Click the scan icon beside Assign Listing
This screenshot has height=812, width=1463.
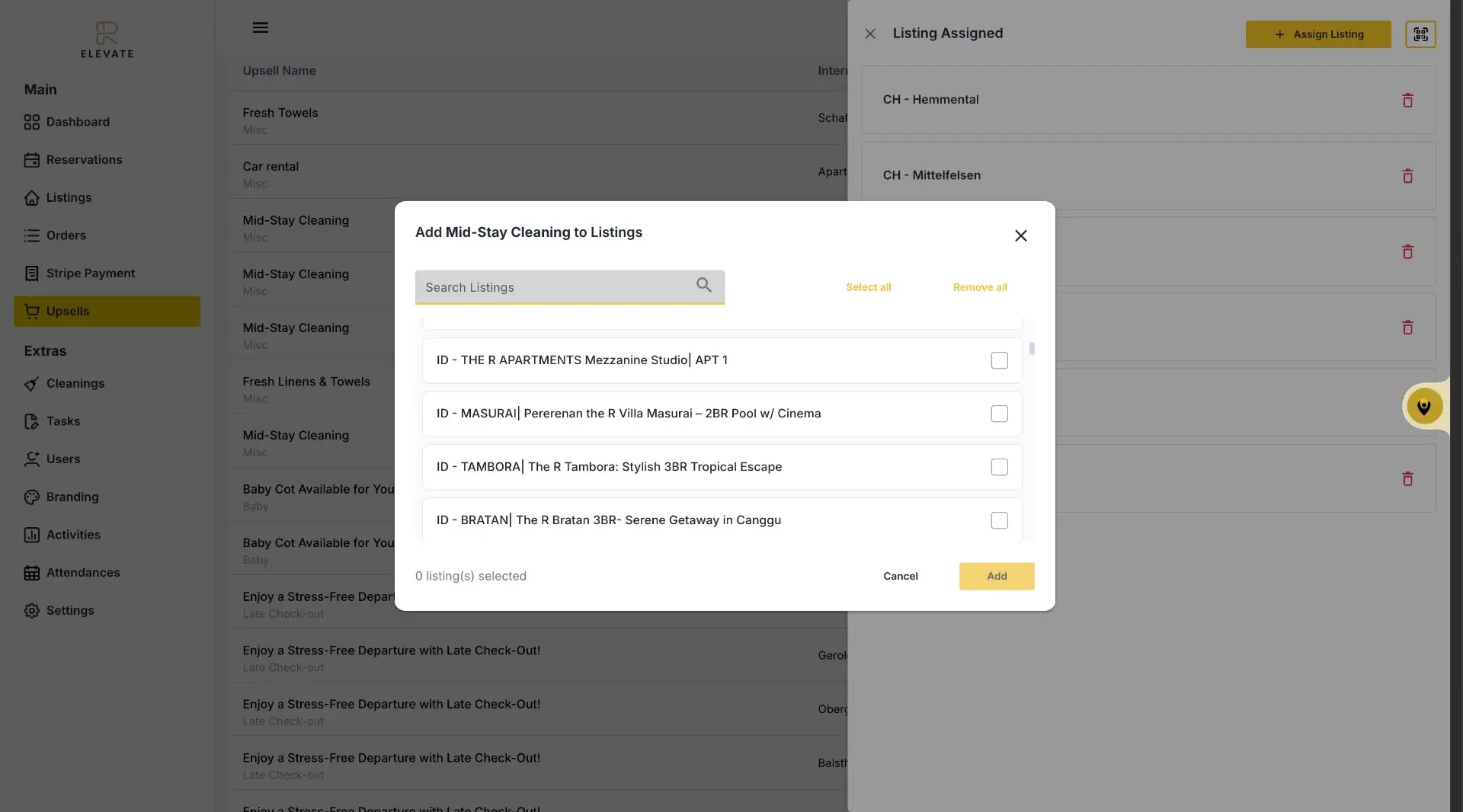(x=1420, y=34)
